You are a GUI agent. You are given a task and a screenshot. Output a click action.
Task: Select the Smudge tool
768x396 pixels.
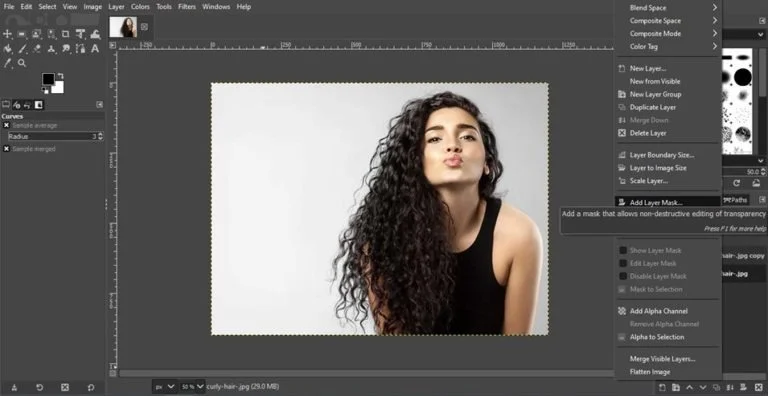point(66,49)
